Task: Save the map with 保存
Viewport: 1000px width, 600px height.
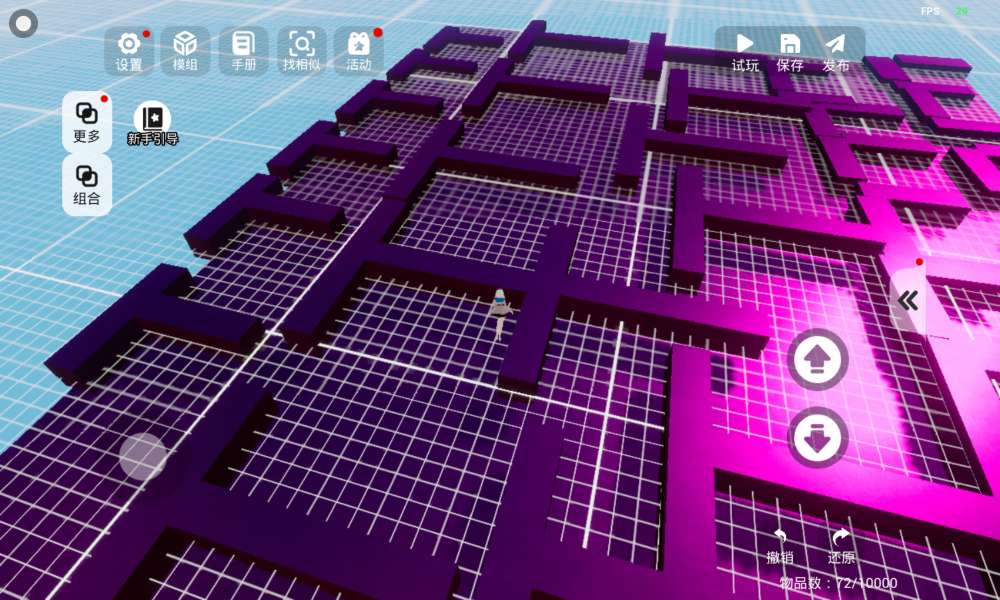Action: click(790, 51)
